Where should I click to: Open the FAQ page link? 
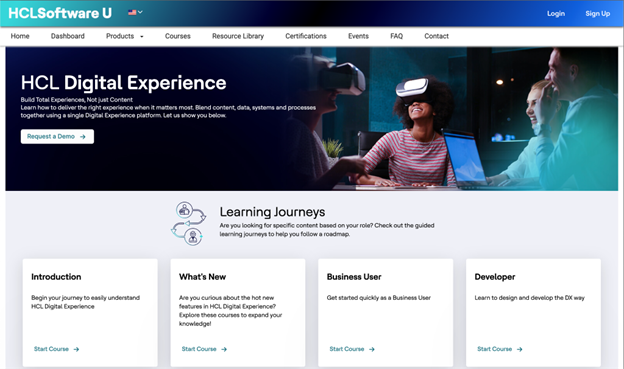pos(396,36)
